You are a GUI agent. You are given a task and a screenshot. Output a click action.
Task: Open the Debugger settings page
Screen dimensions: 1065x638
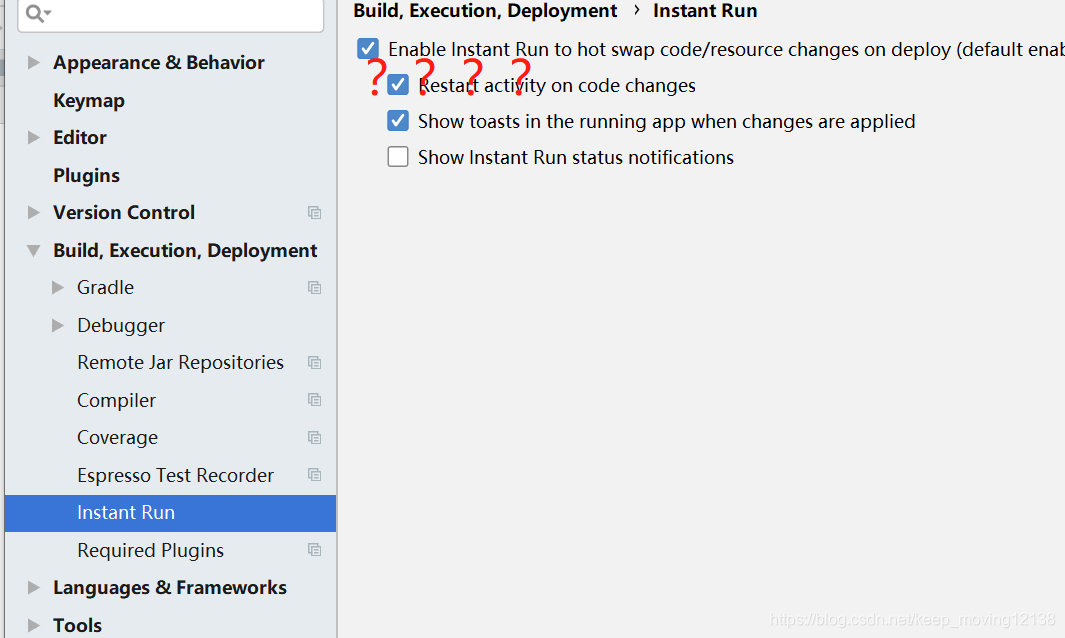[x=121, y=325]
